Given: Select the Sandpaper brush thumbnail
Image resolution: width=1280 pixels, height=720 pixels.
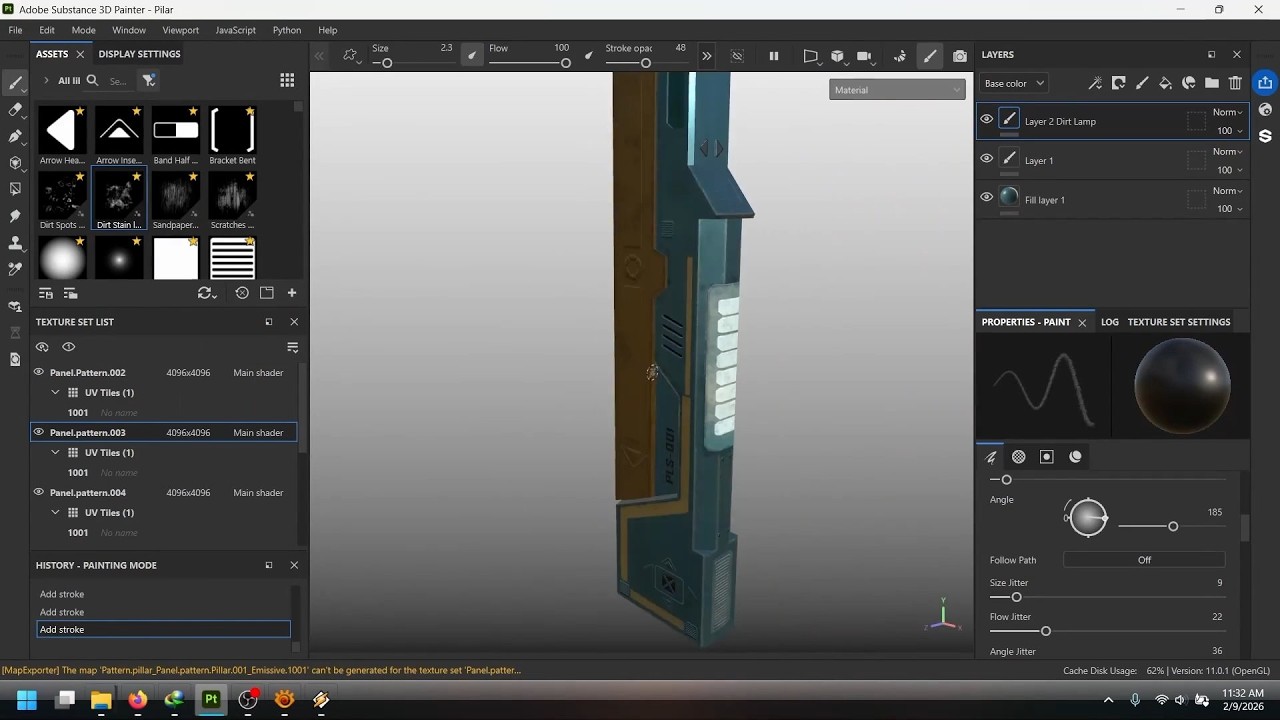Looking at the screenshot, I should pyautogui.click(x=176, y=199).
